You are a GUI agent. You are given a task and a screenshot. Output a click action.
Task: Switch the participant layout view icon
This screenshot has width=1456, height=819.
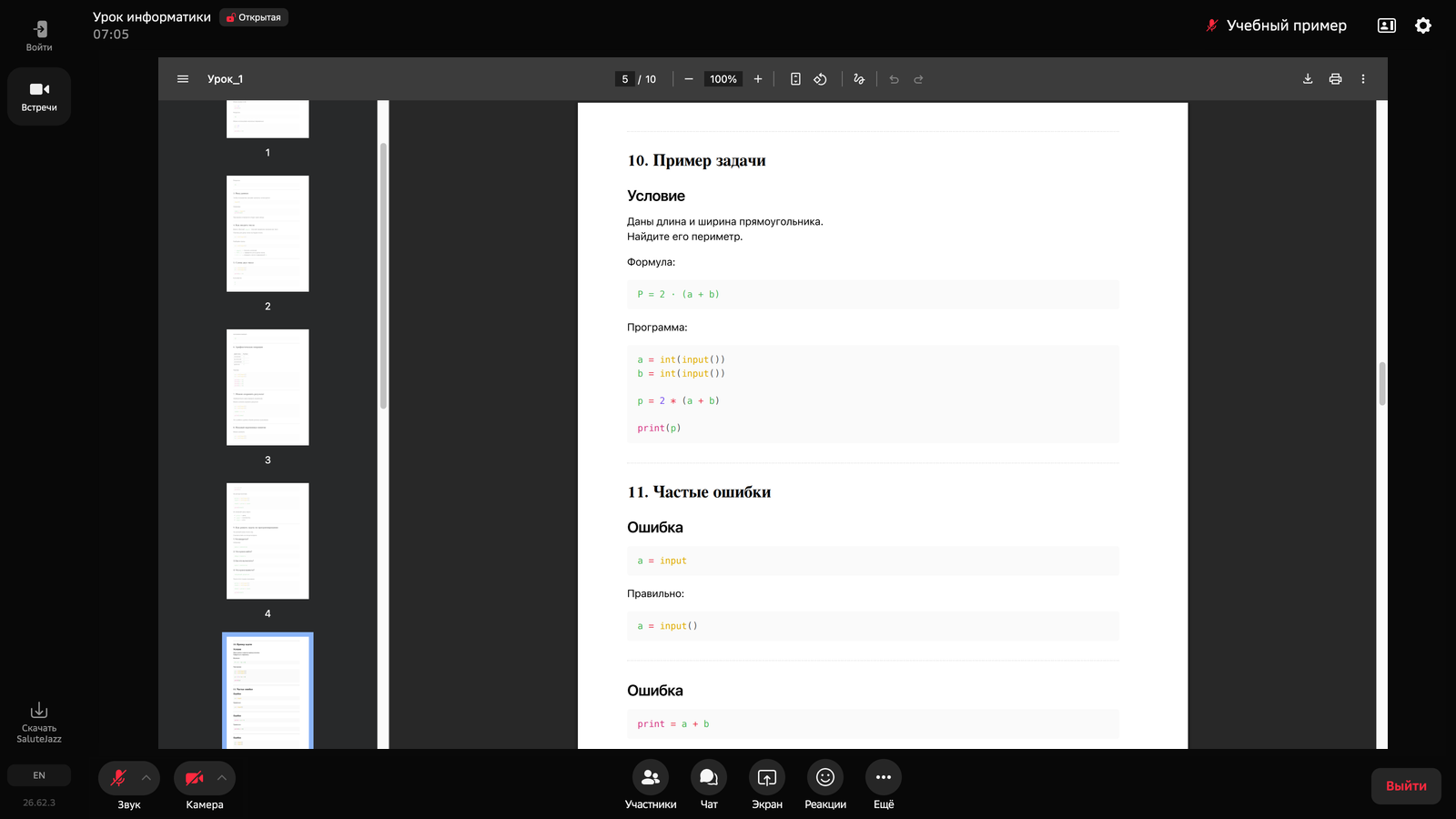[x=1387, y=25]
